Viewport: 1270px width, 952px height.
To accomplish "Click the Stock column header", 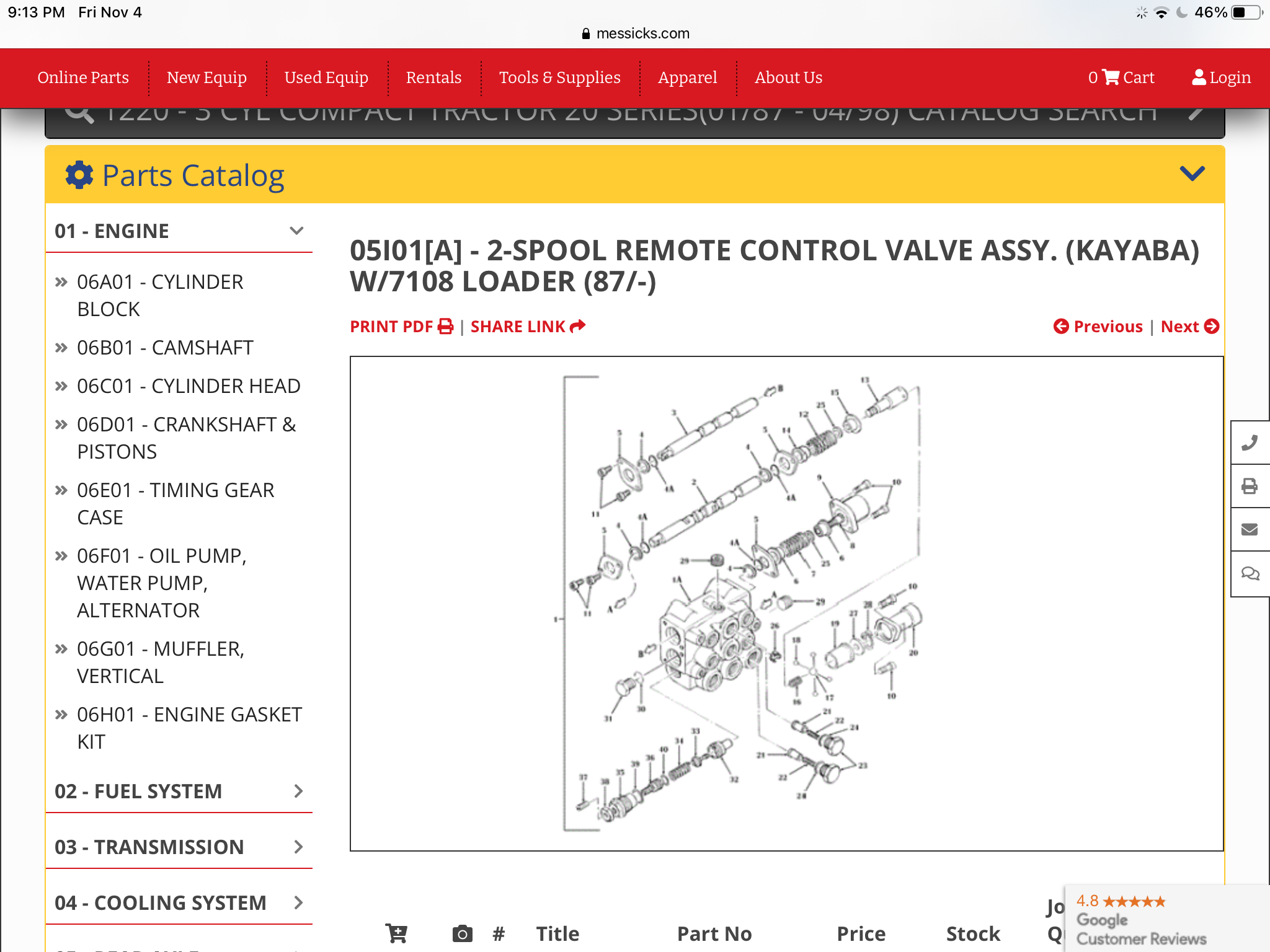I will point(973,933).
